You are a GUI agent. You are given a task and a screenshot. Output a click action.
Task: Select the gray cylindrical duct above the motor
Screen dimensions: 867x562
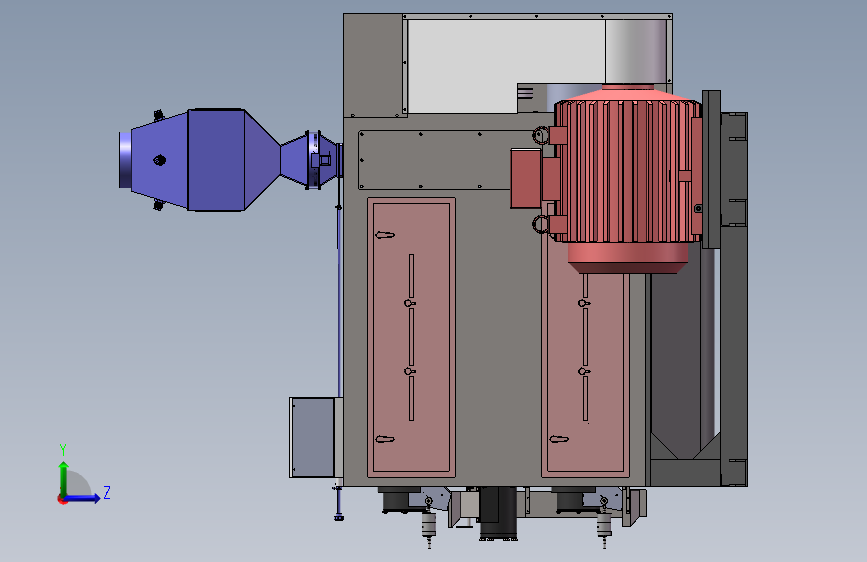click(636, 51)
